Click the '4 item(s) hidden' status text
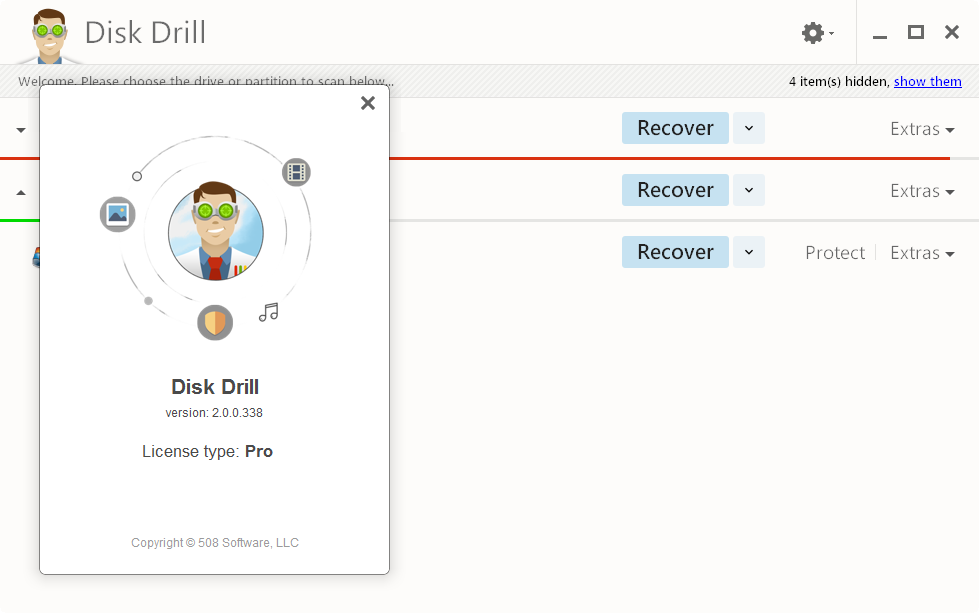The height and width of the screenshot is (613, 979). (839, 81)
